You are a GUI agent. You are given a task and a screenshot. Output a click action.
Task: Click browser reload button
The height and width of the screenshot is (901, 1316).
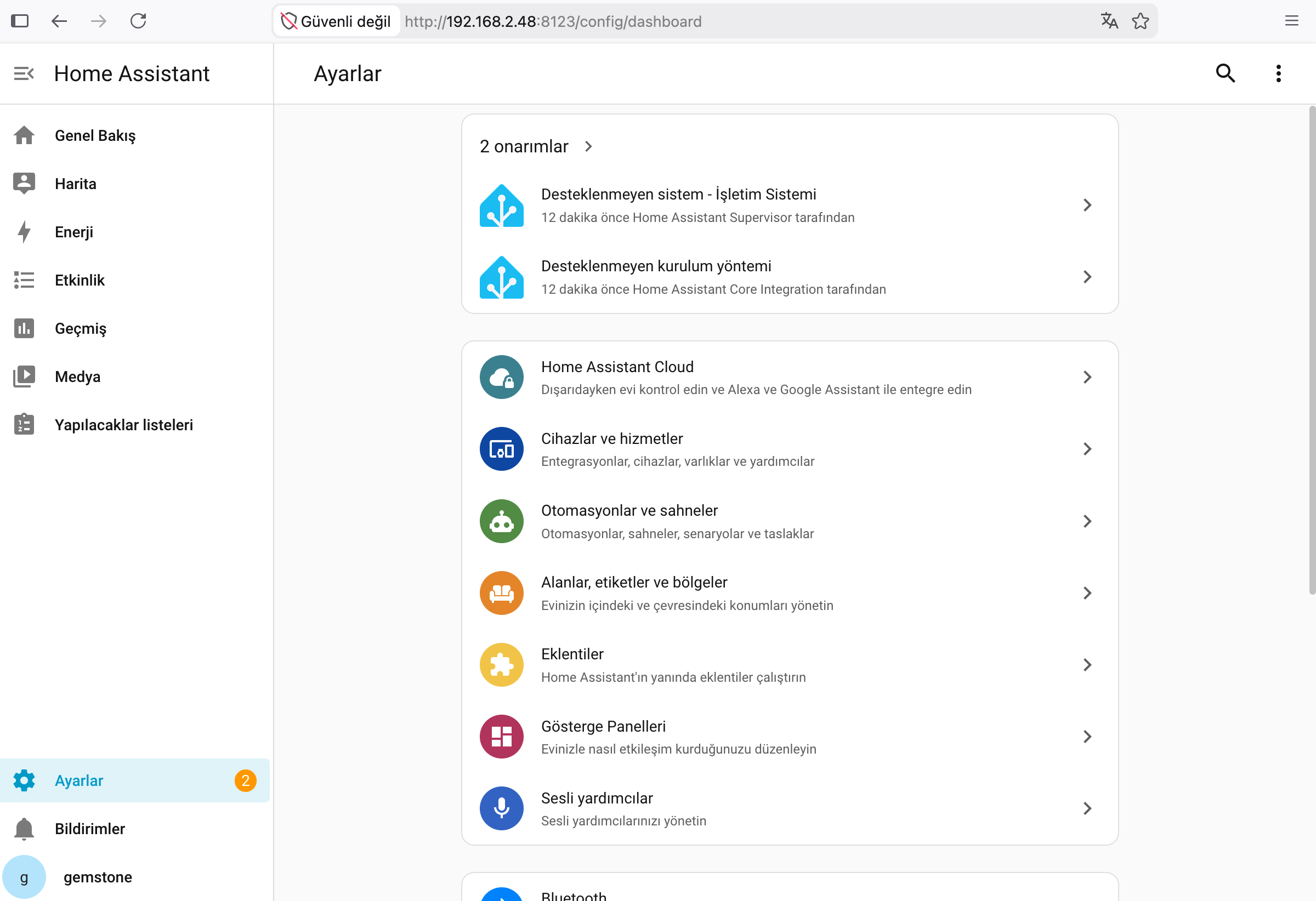point(138,21)
